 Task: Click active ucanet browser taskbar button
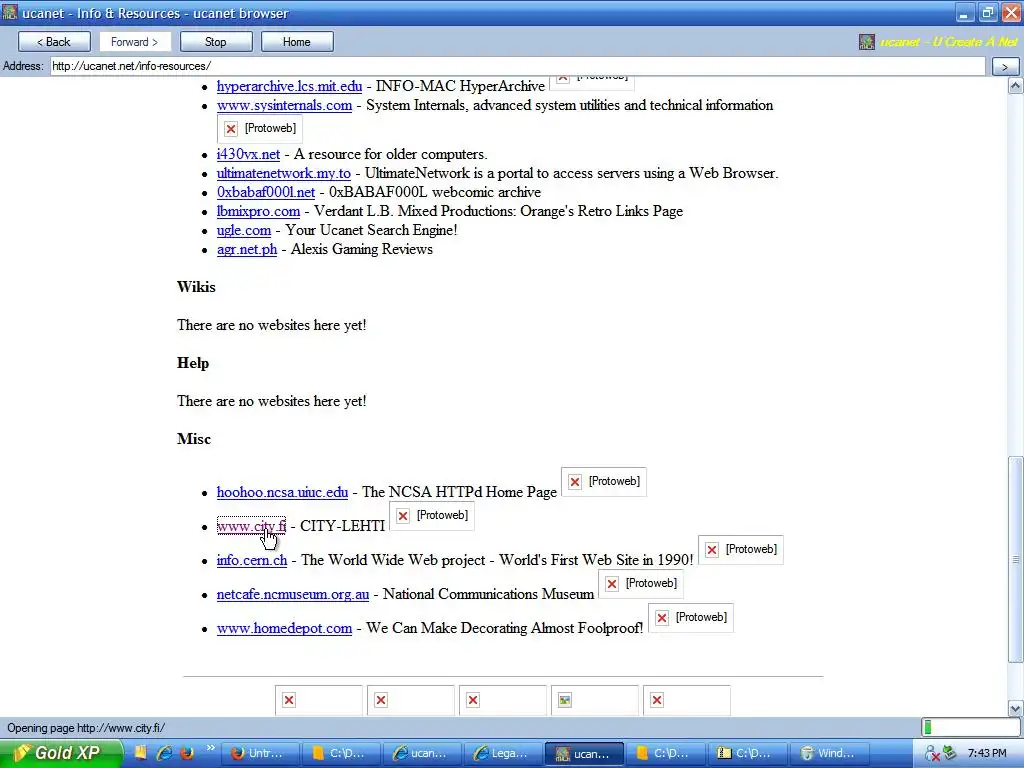click(x=584, y=753)
